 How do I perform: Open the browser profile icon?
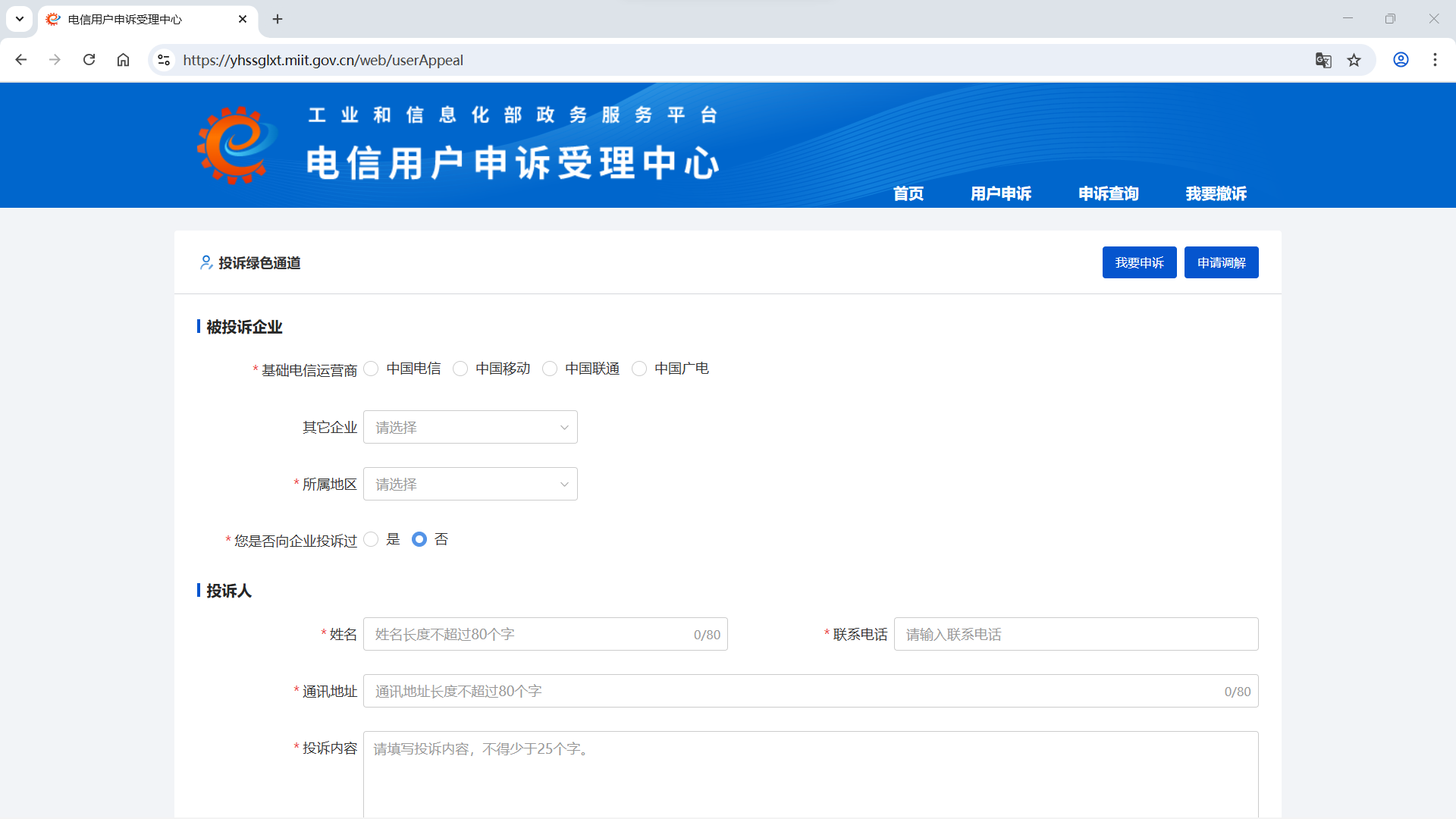[1401, 60]
